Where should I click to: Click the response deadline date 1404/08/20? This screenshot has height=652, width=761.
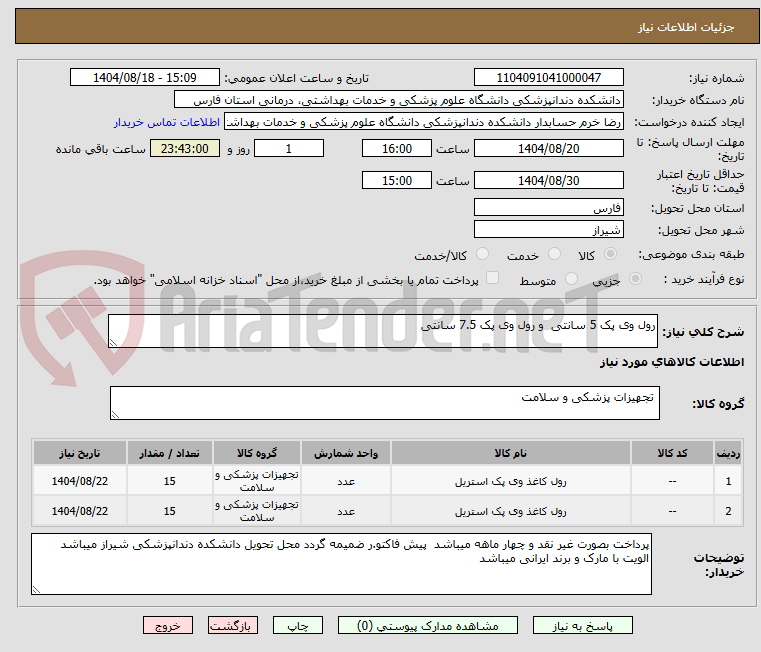pyautogui.click(x=548, y=149)
